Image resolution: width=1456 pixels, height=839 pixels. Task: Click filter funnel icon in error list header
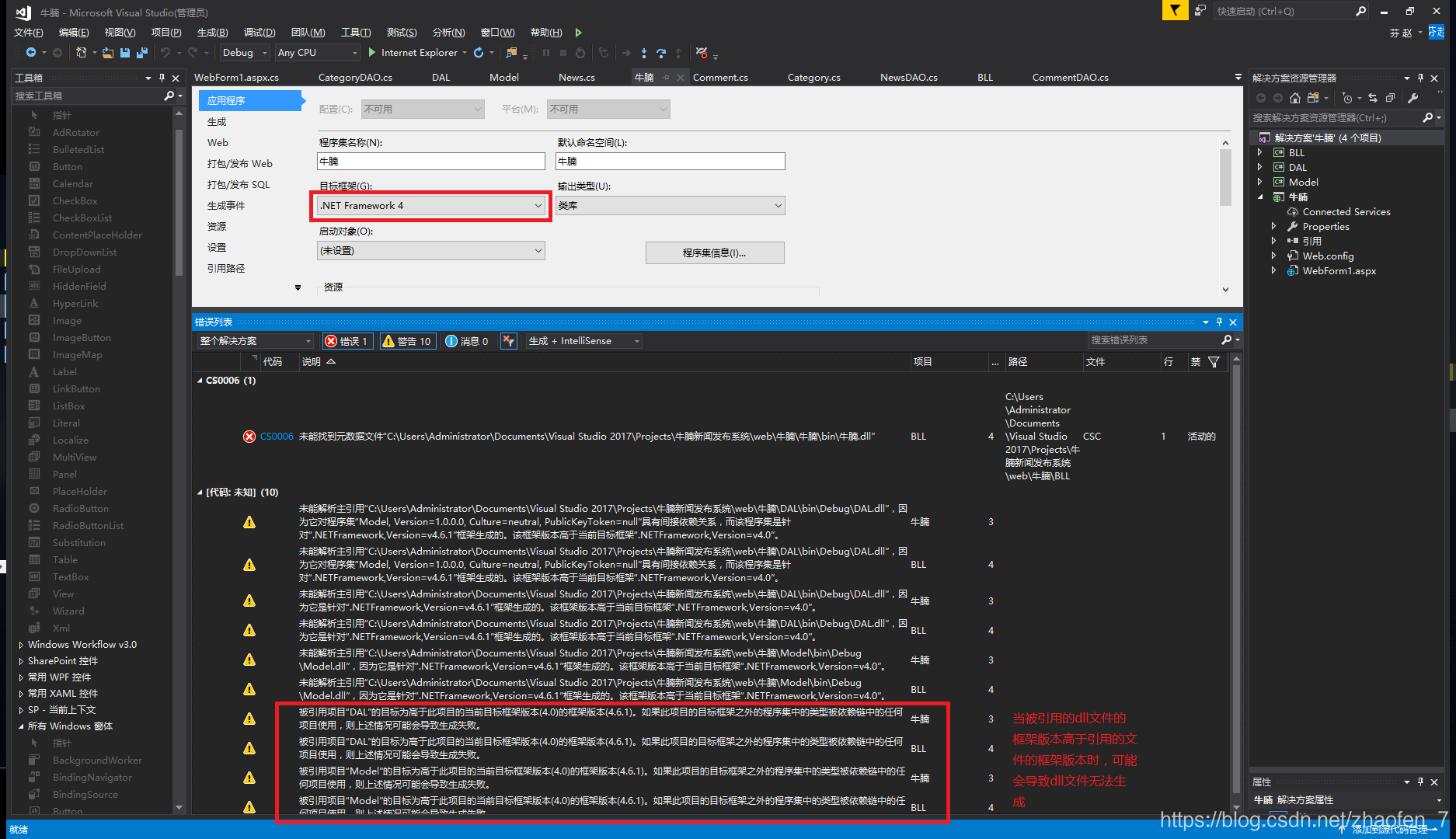(x=1214, y=362)
